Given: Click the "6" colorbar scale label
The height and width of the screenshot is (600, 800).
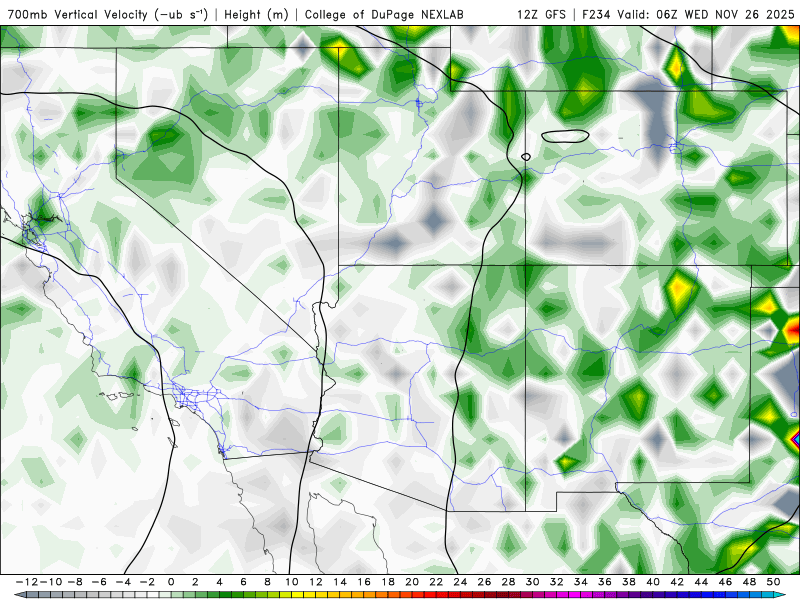Looking at the screenshot, I should pos(243,582).
